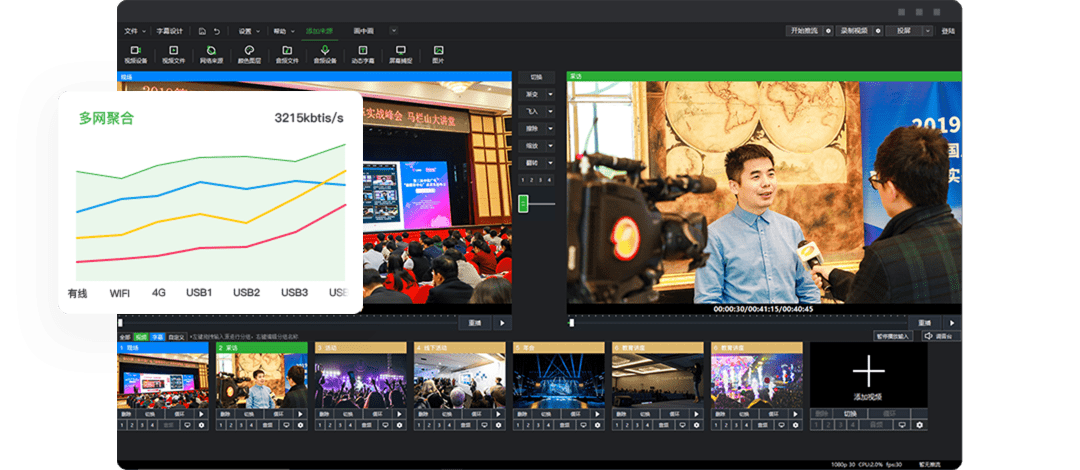Switch to the 画中画 tab
Viewport: 1080px width, 470px height.
[x=363, y=31]
